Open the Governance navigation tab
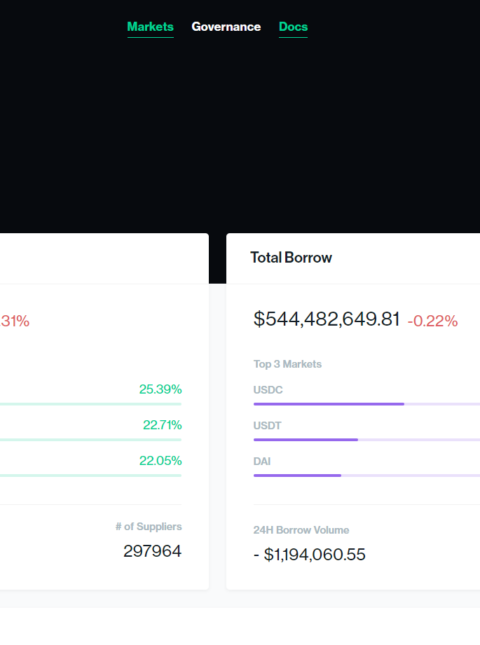The width and height of the screenshot is (480, 645). 226,27
